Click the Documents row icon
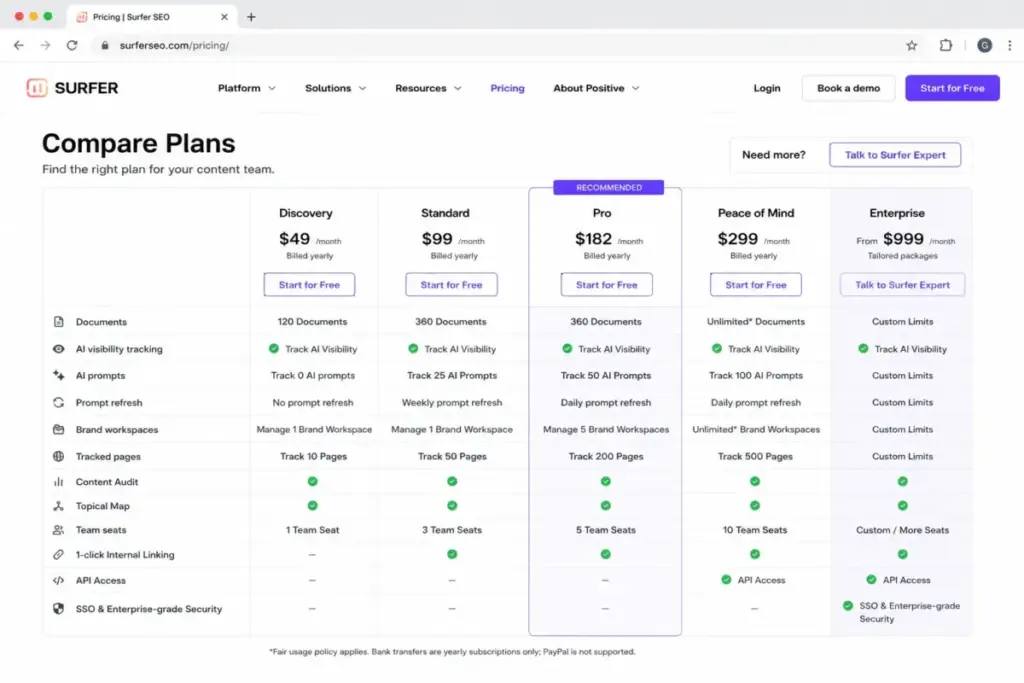Image resolution: width=1024 pixels, height=683 pixels. tap(59, 321)
